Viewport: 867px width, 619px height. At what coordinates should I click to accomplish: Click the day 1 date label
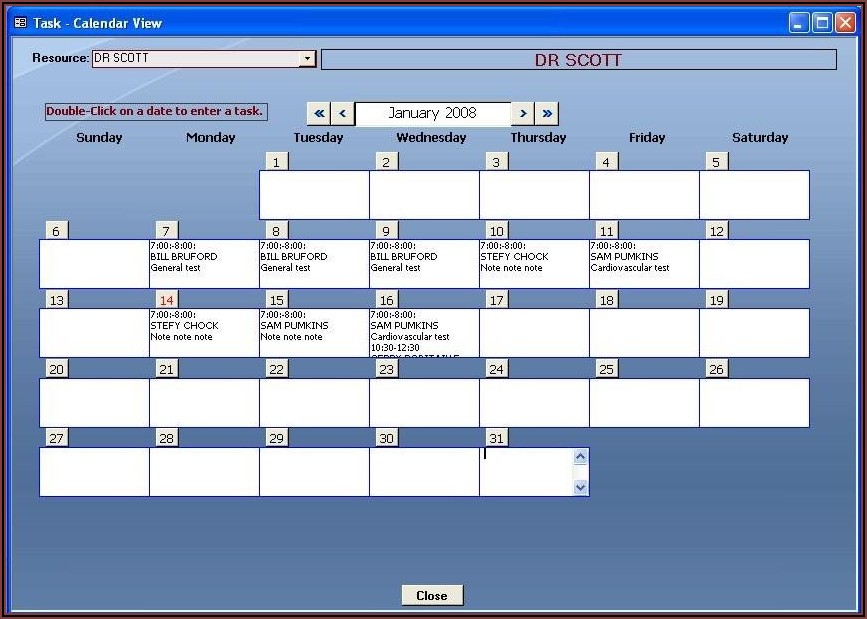pyautogui.click(x=277, y=162)
